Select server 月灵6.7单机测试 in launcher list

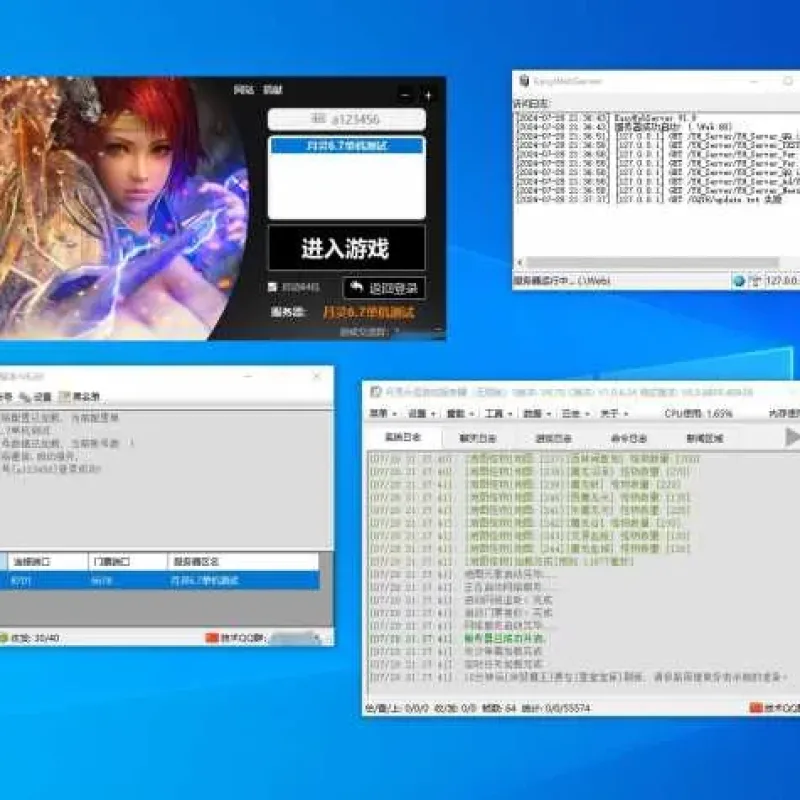[347, 146]
